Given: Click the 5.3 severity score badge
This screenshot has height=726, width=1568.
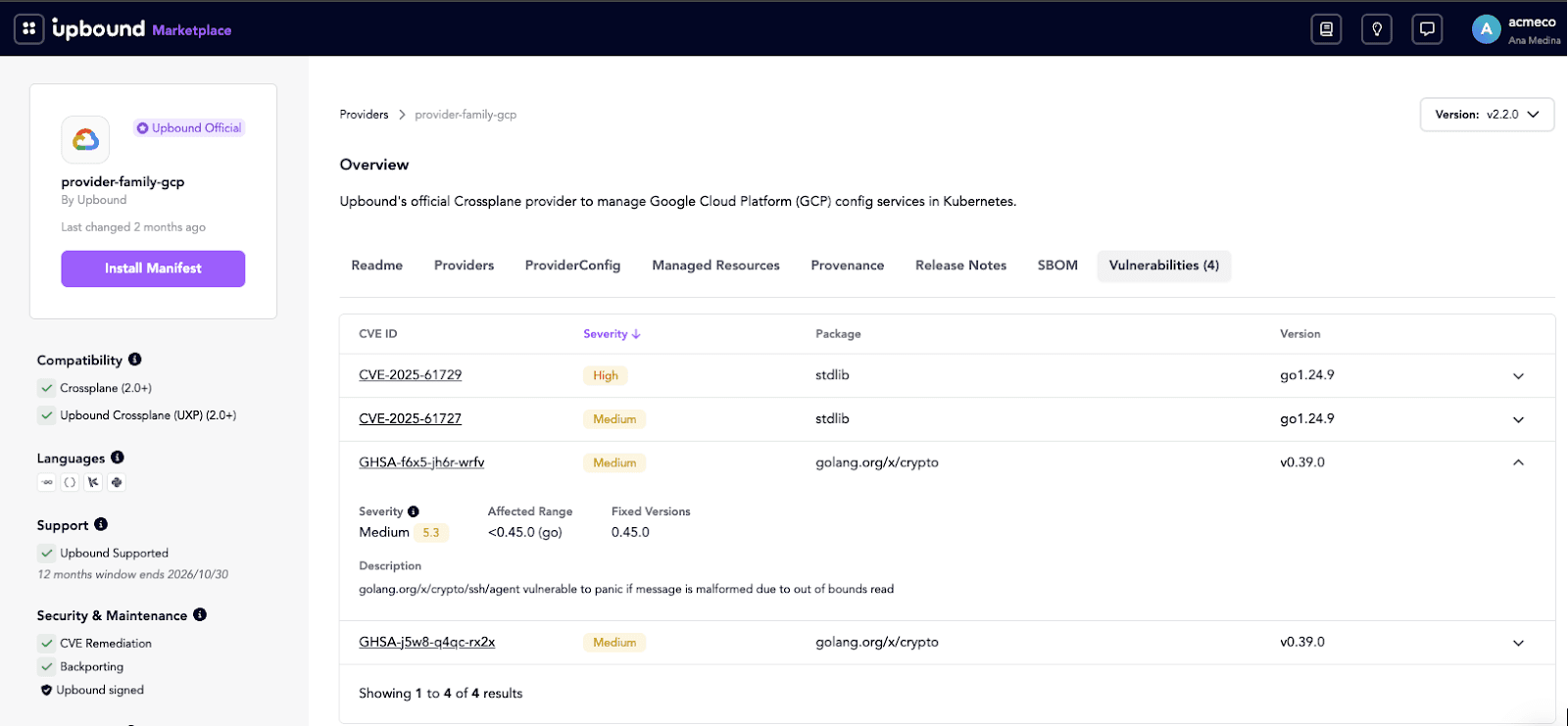Looking at the screenshot, I should point(431,533).
